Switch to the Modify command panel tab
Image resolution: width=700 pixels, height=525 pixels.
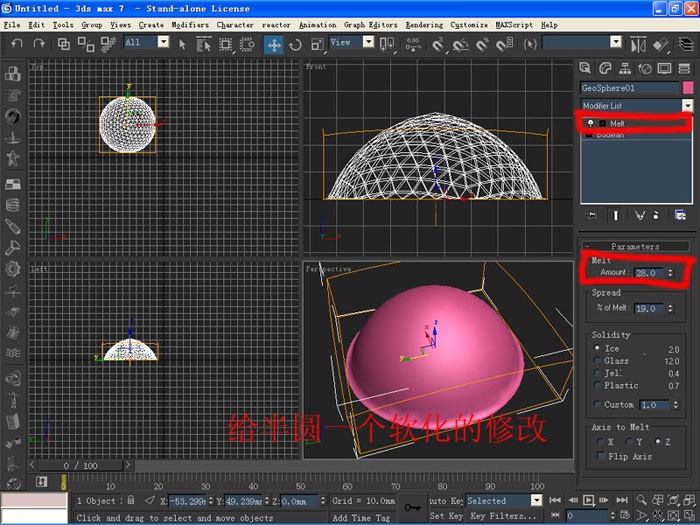pyautogui.click(x=605, y=68)
